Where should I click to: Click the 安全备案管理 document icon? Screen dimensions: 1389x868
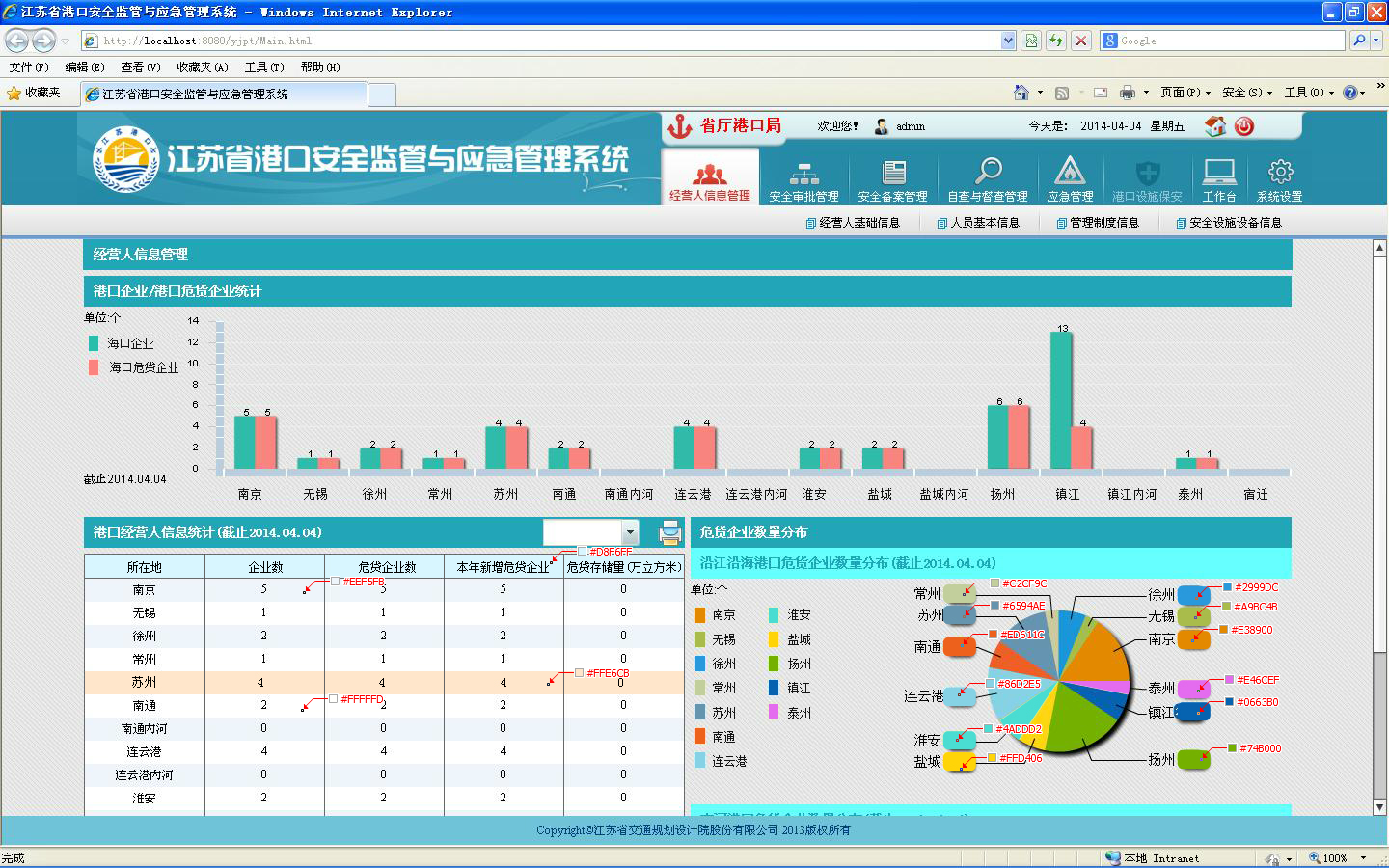893,174
